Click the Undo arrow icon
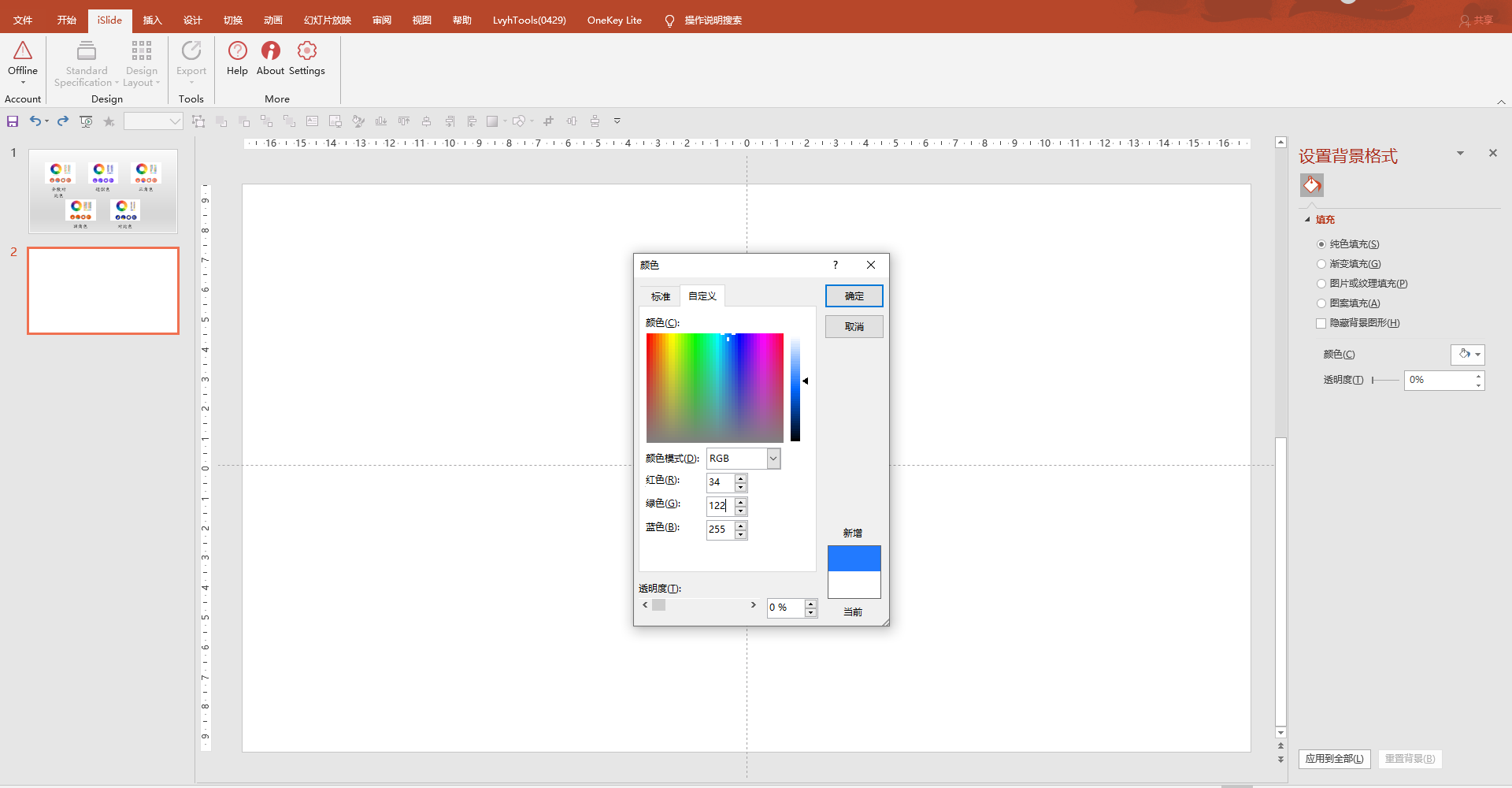 coord(35,121)
